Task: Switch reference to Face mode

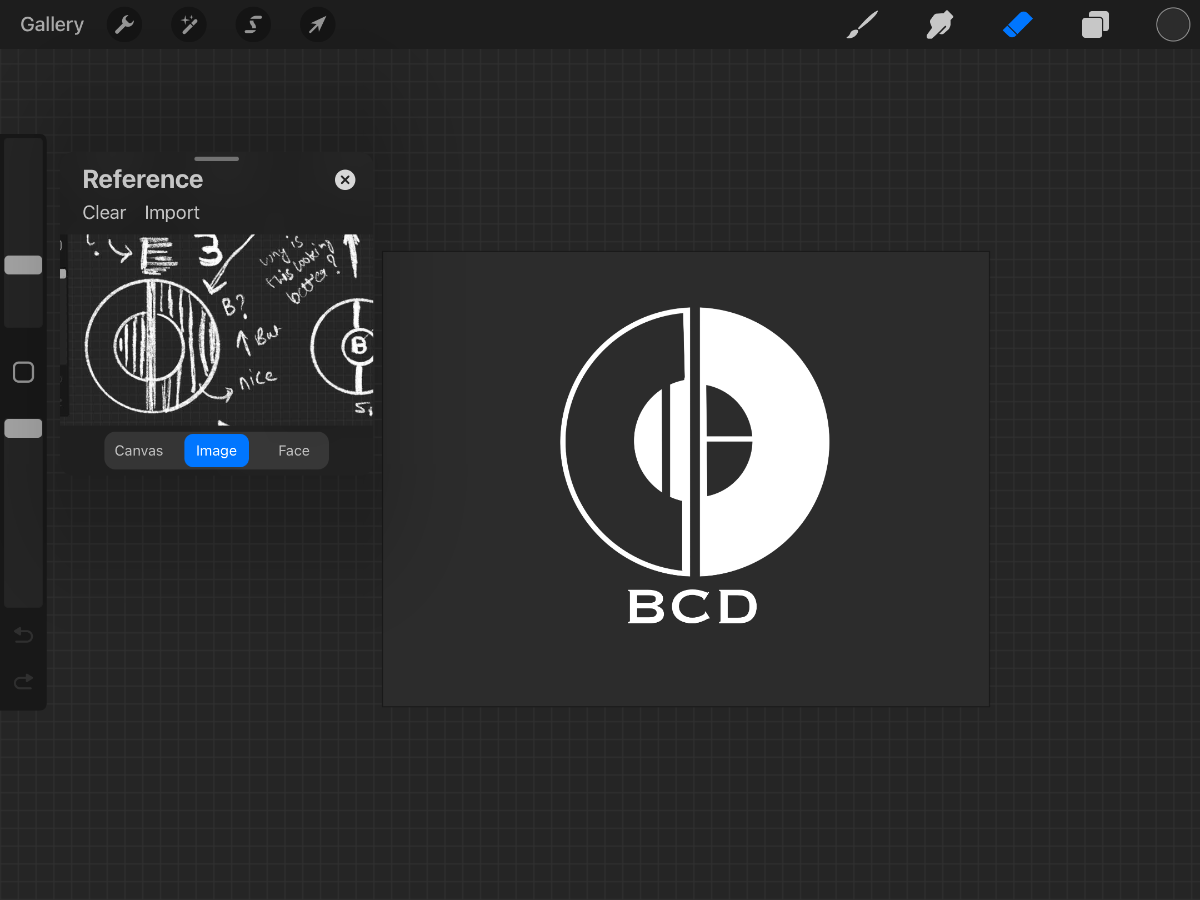Action: click(294, 451)
